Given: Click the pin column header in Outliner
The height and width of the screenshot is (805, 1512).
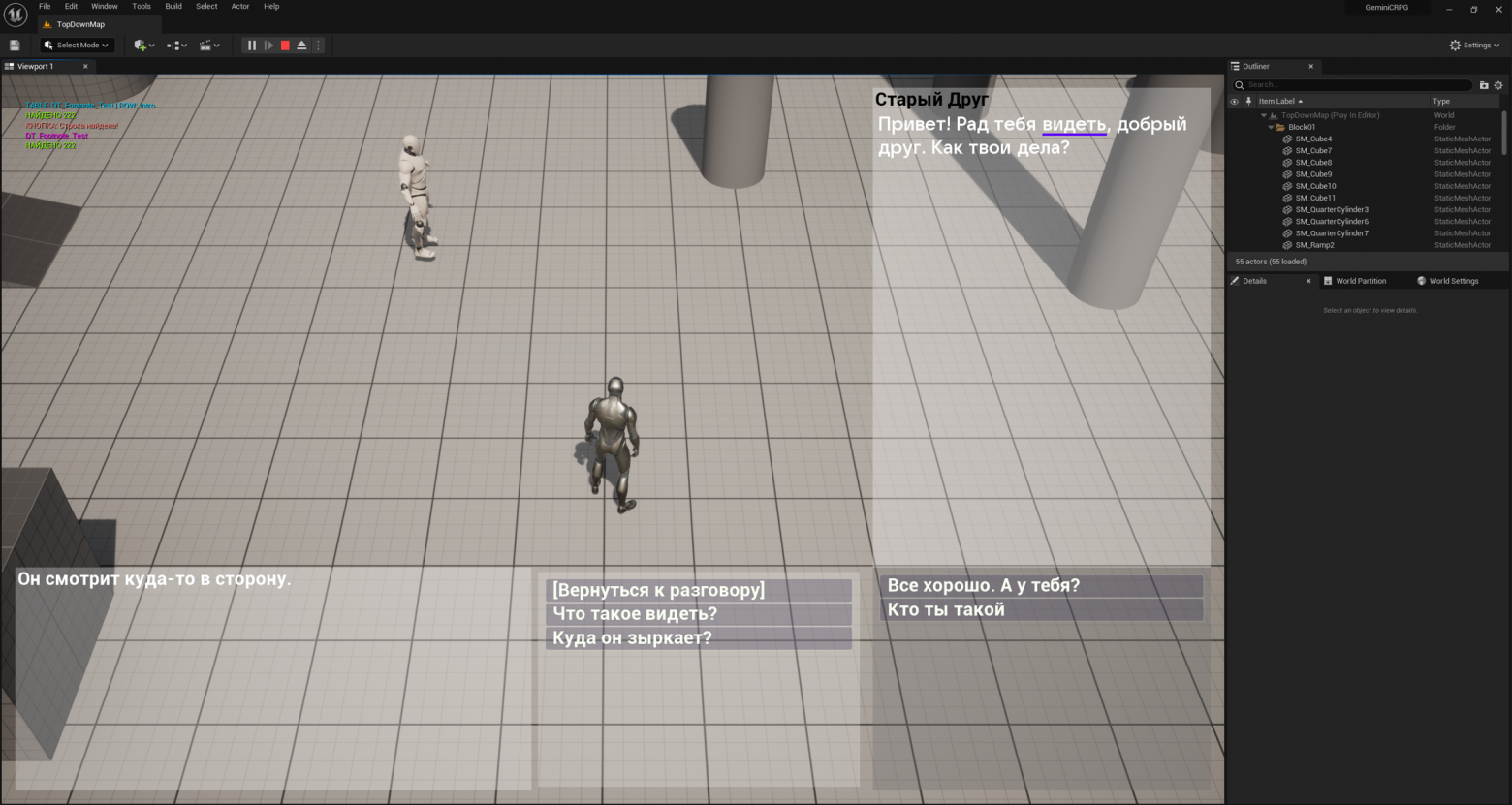Looking at the screenshot, I should pyautogui.click(x=1247, y=101).
